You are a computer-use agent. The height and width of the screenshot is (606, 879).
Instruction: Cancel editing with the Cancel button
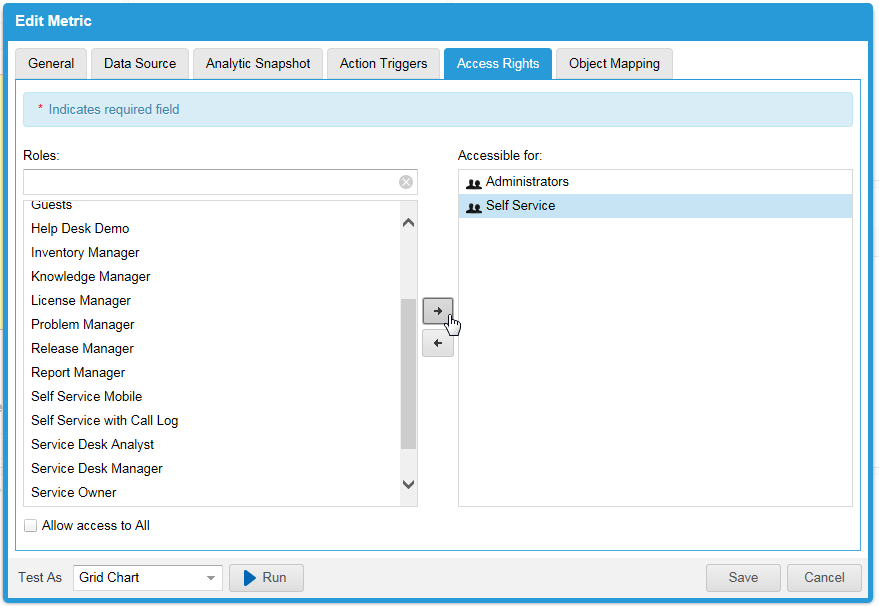(823, 577)
